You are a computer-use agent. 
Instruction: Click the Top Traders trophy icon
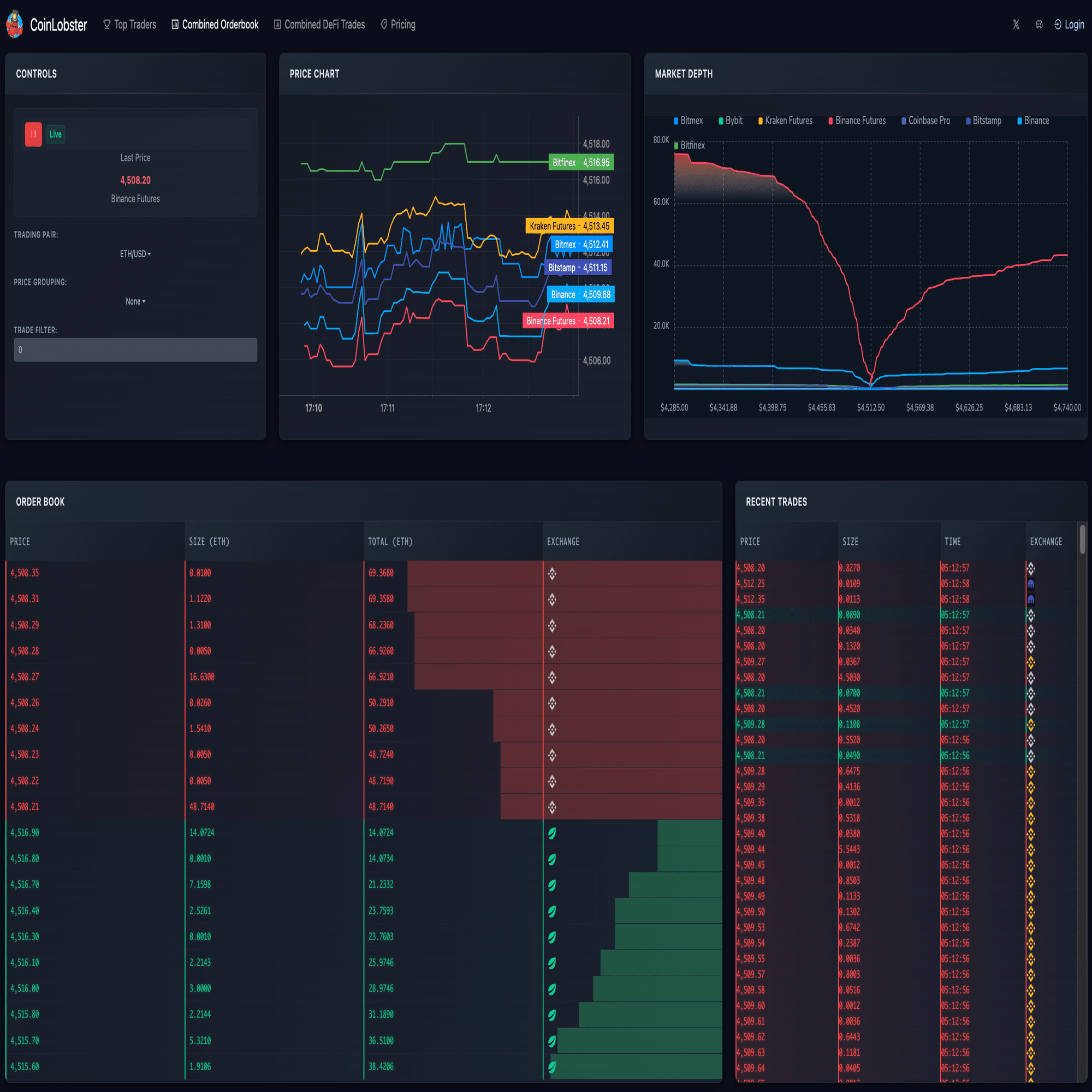[107, 23]
